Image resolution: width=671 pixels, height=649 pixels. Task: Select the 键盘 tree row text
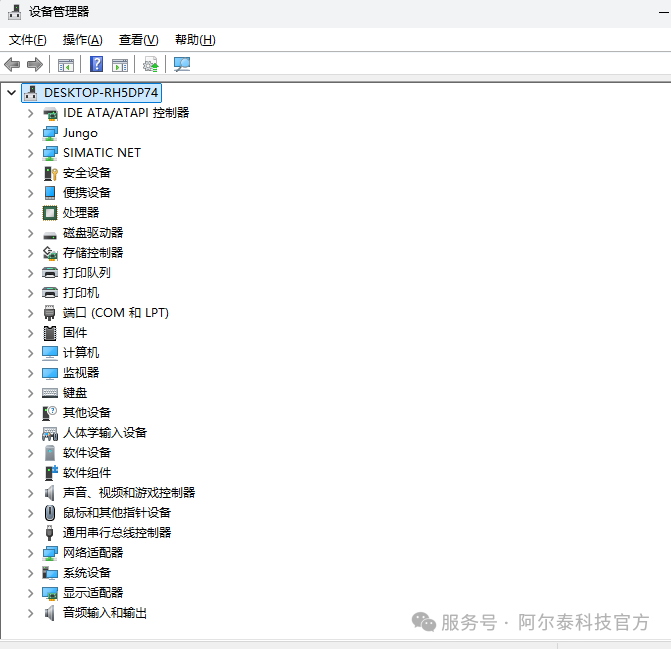coord(75,393)
